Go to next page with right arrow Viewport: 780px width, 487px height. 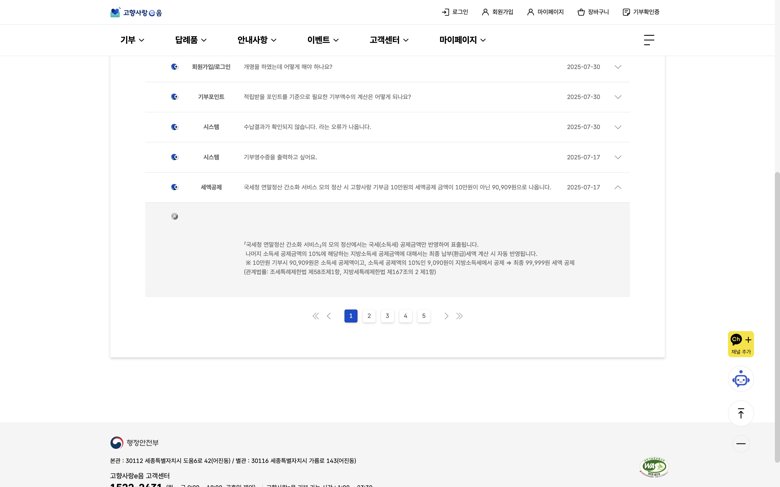click(x=446, y=316)
